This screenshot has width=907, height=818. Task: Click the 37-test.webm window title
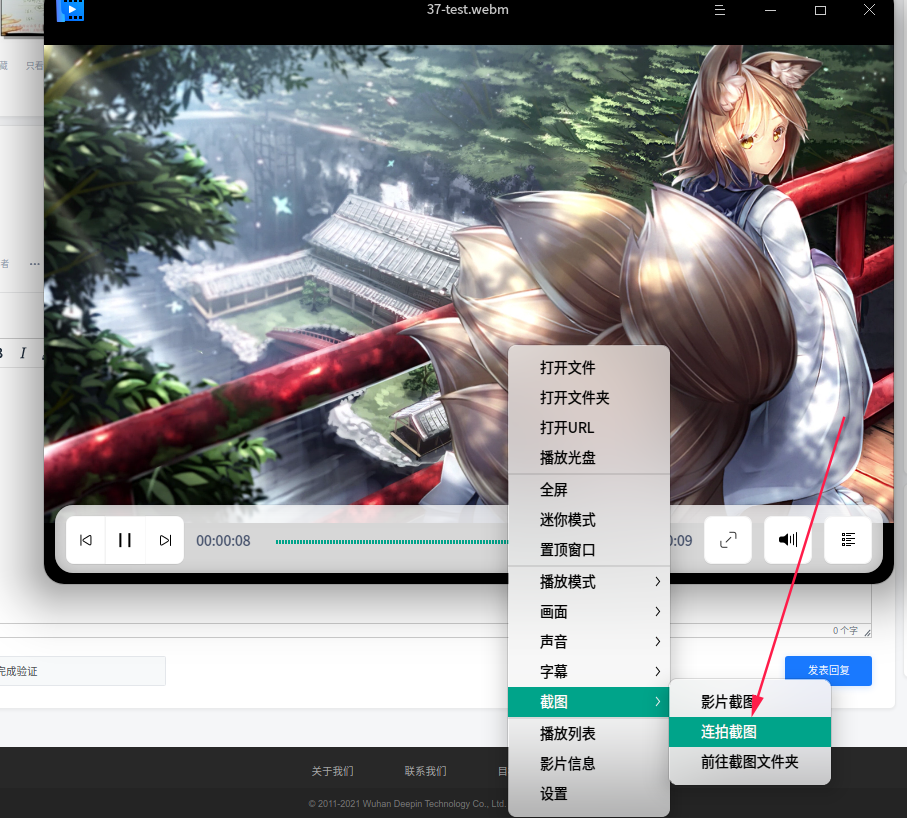click(x=467, y=9)
